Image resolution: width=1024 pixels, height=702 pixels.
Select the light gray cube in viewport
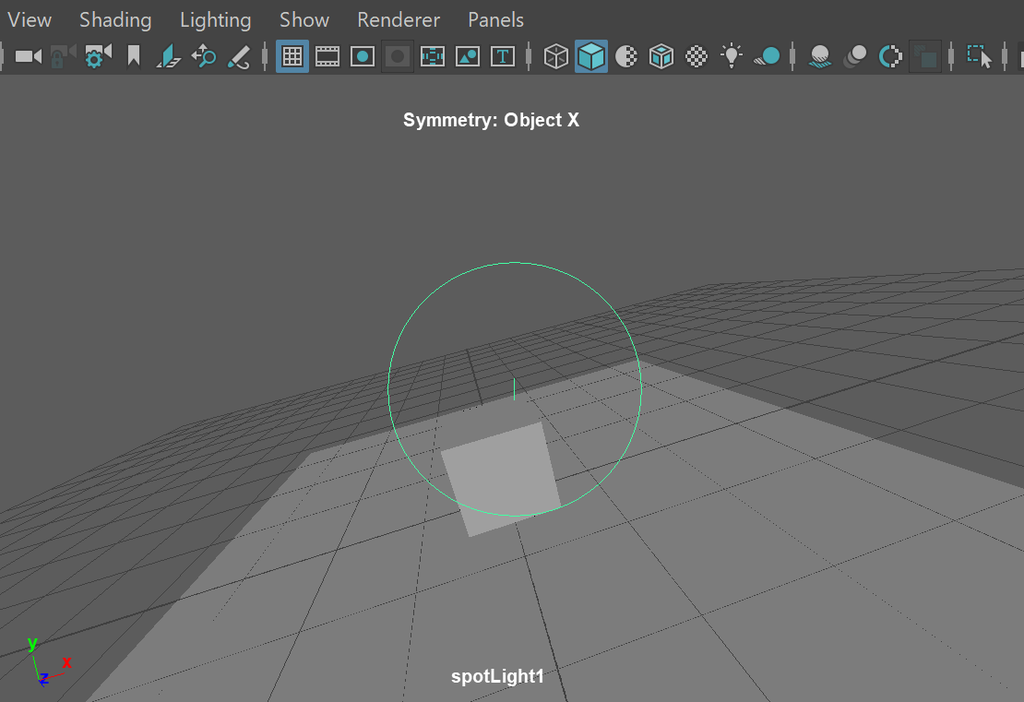501,479
